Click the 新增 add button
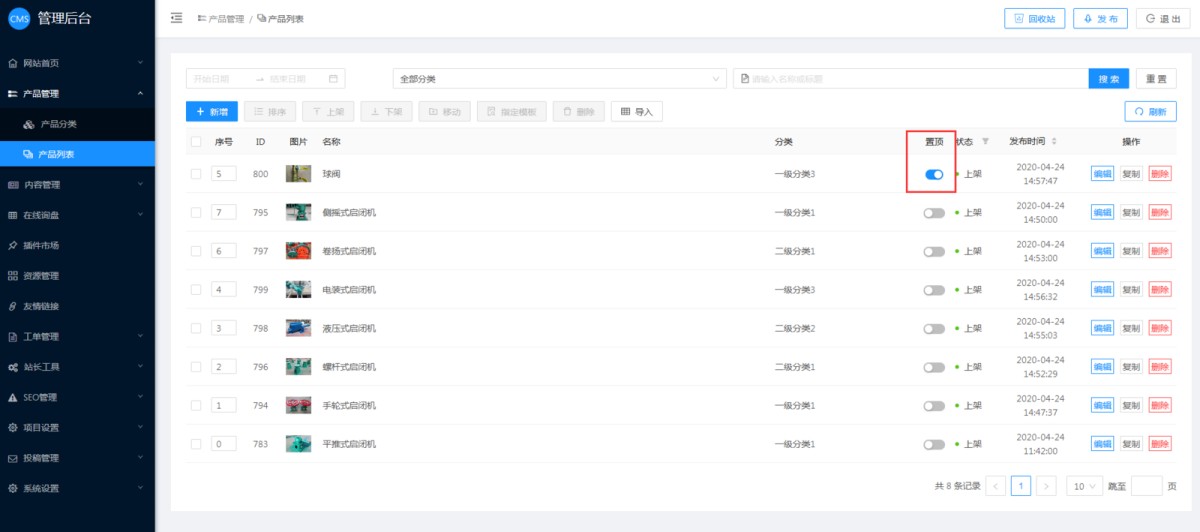The image size is (1200, 532). tap(212, 112)
